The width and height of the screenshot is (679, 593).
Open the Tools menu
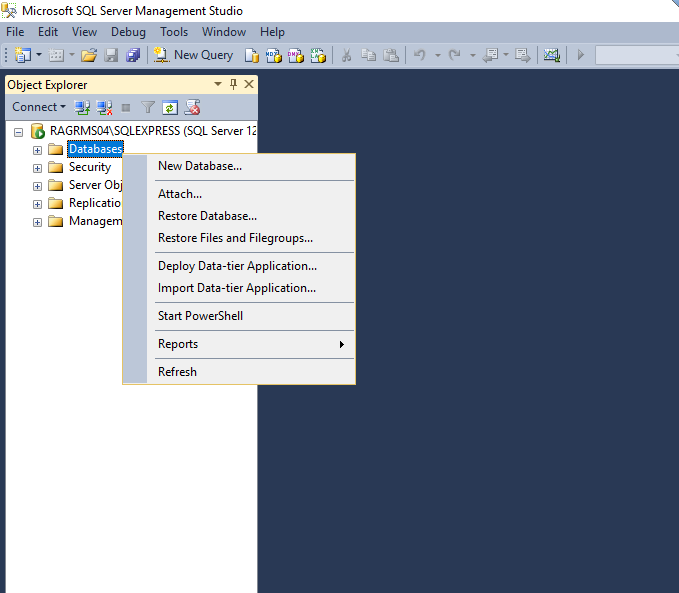[174, 32]
